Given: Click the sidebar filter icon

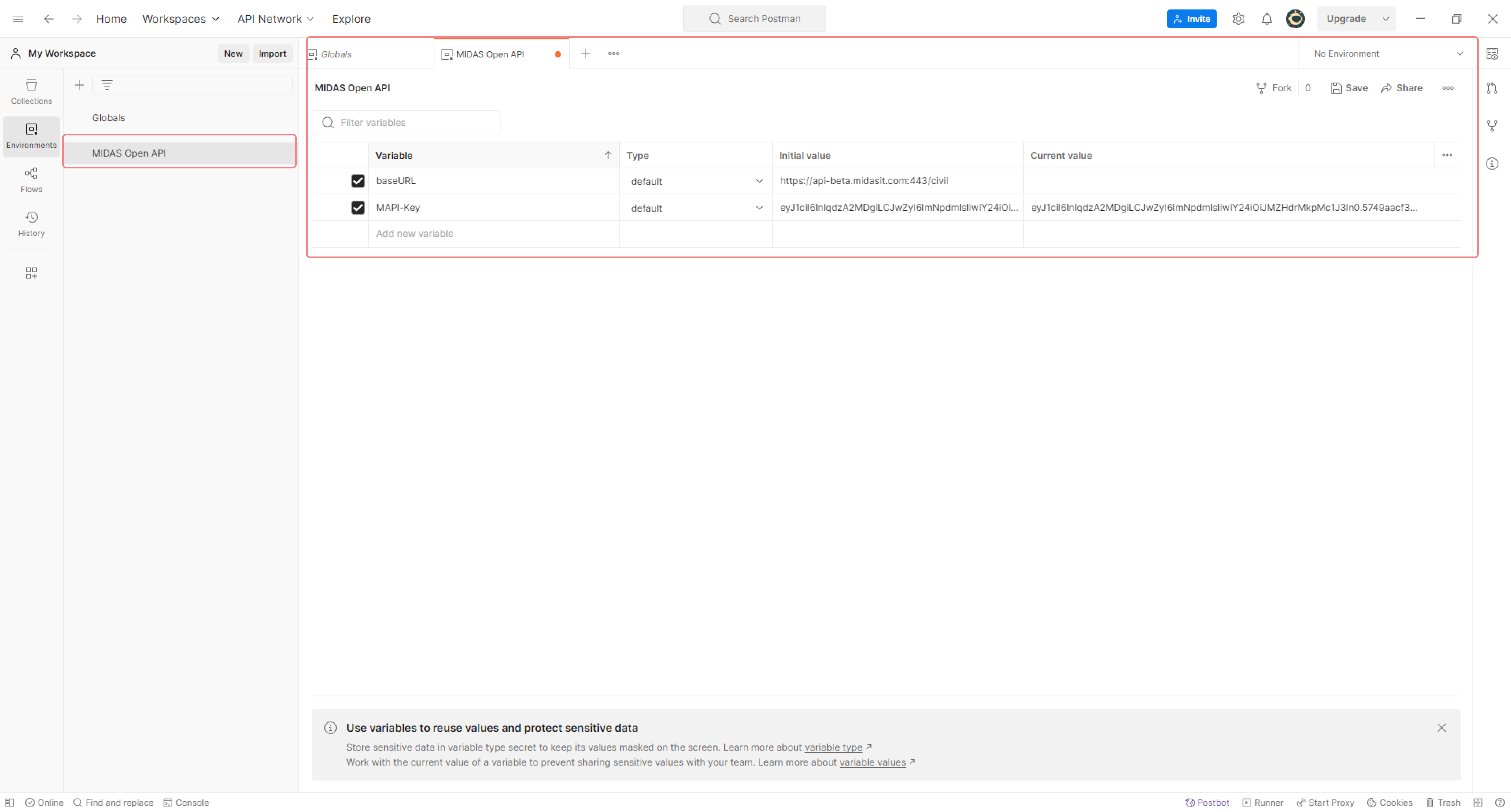Looking at the screenshot, I should [x=107, y=85].
